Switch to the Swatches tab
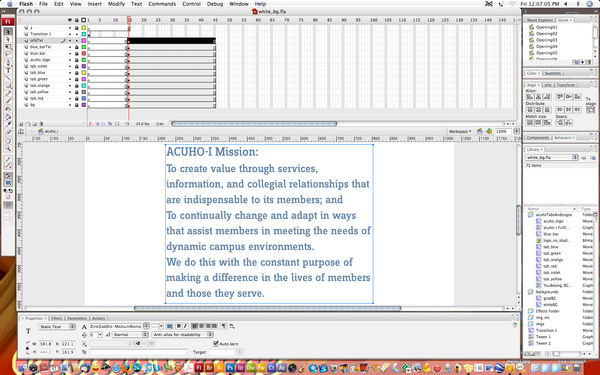Image resolution: width=600 pixels, height=375 pixels. click(x=552, y=73)
